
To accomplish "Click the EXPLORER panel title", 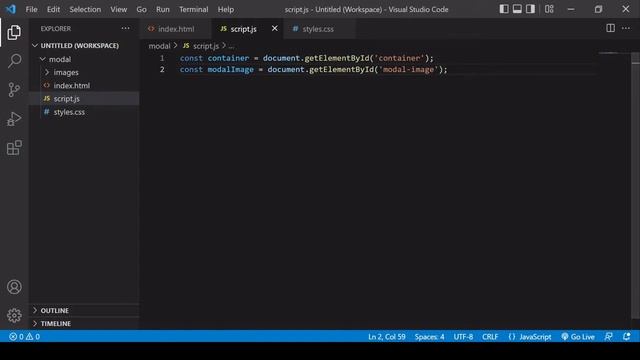I will (56, 29).
